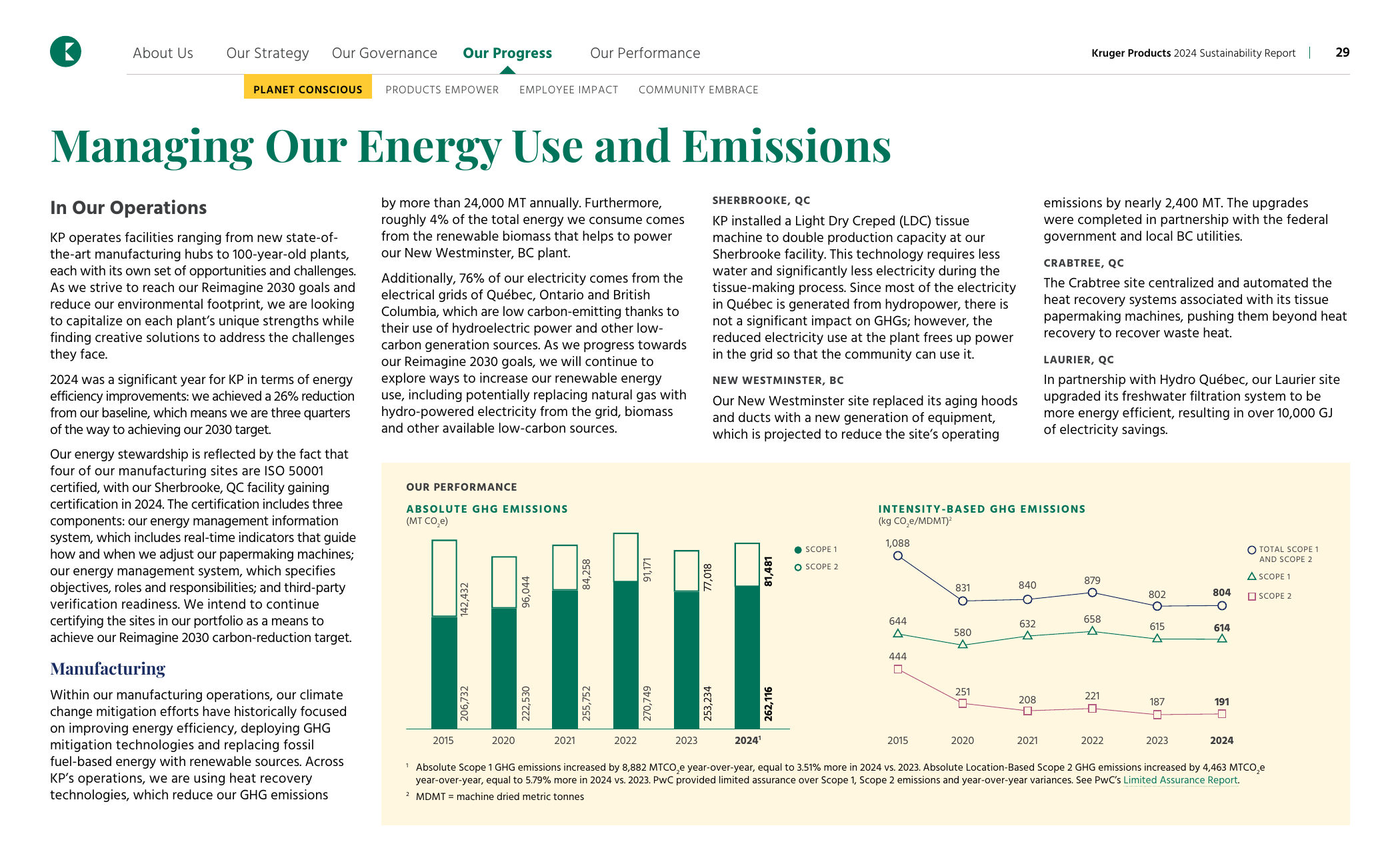The height and width of the screenshot is (850, 1400).
Task: Click the ABSOLUTE GHG EMISSIONS chart title
Action: [x=487, y=509]
